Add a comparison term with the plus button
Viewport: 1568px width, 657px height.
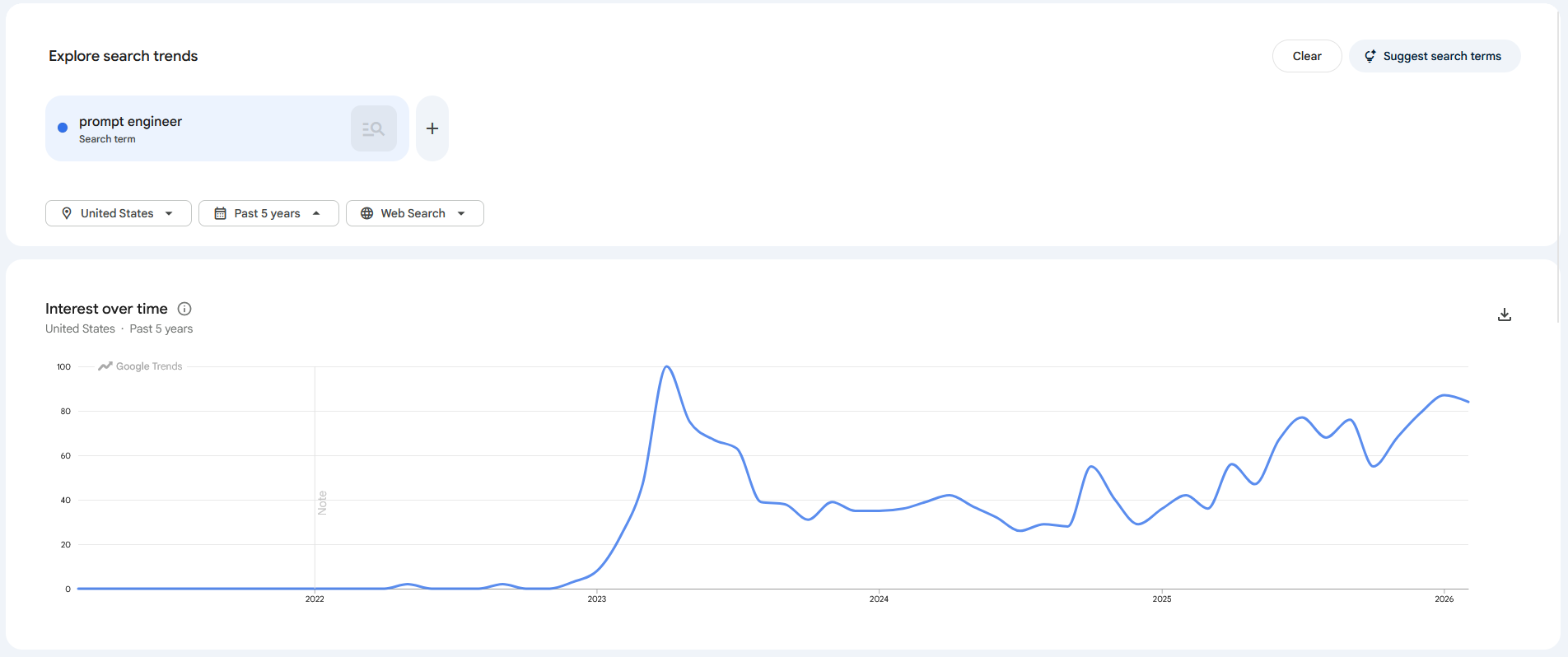(x=432, y=128)
